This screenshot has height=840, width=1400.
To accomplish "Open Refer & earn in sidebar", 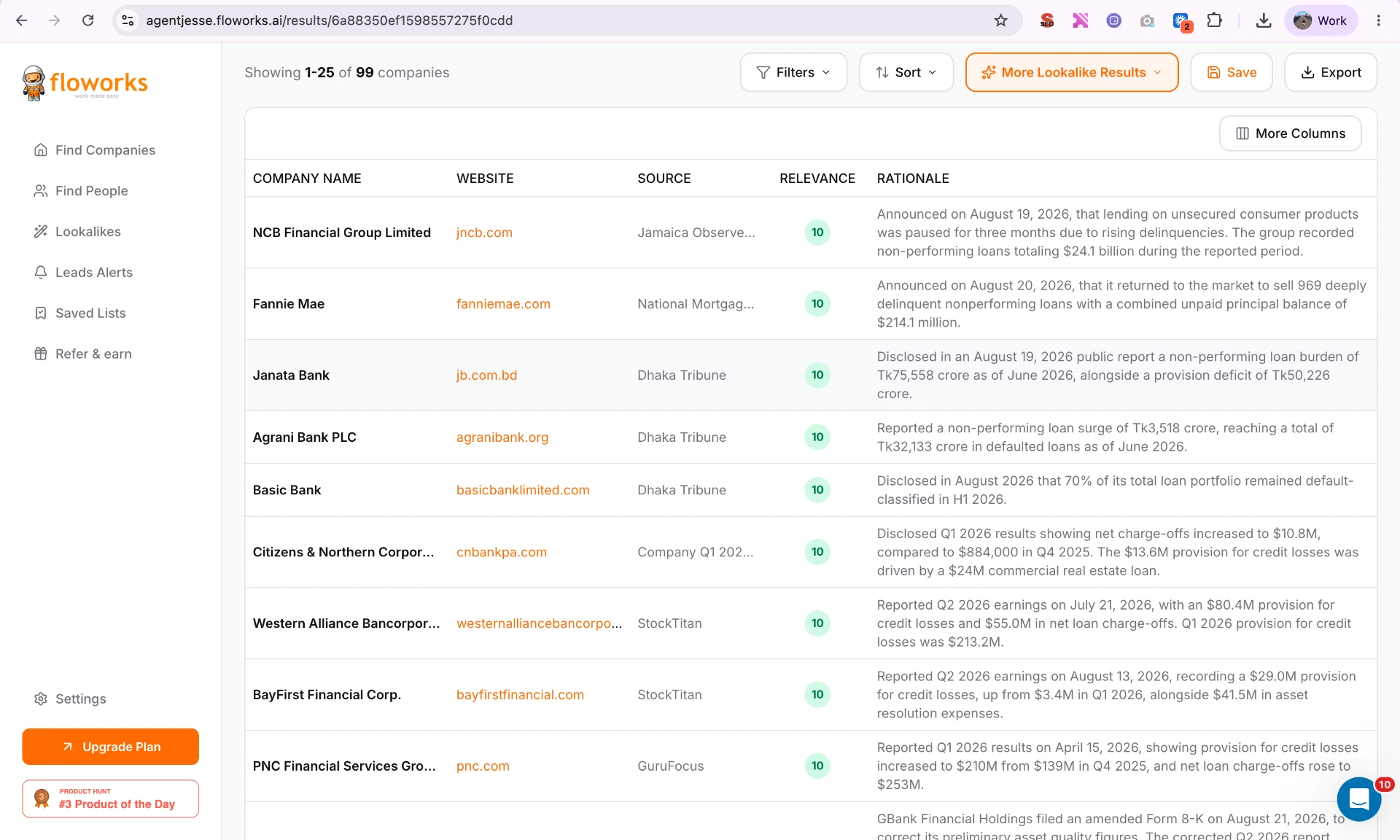I will click(x=82, y=354).
